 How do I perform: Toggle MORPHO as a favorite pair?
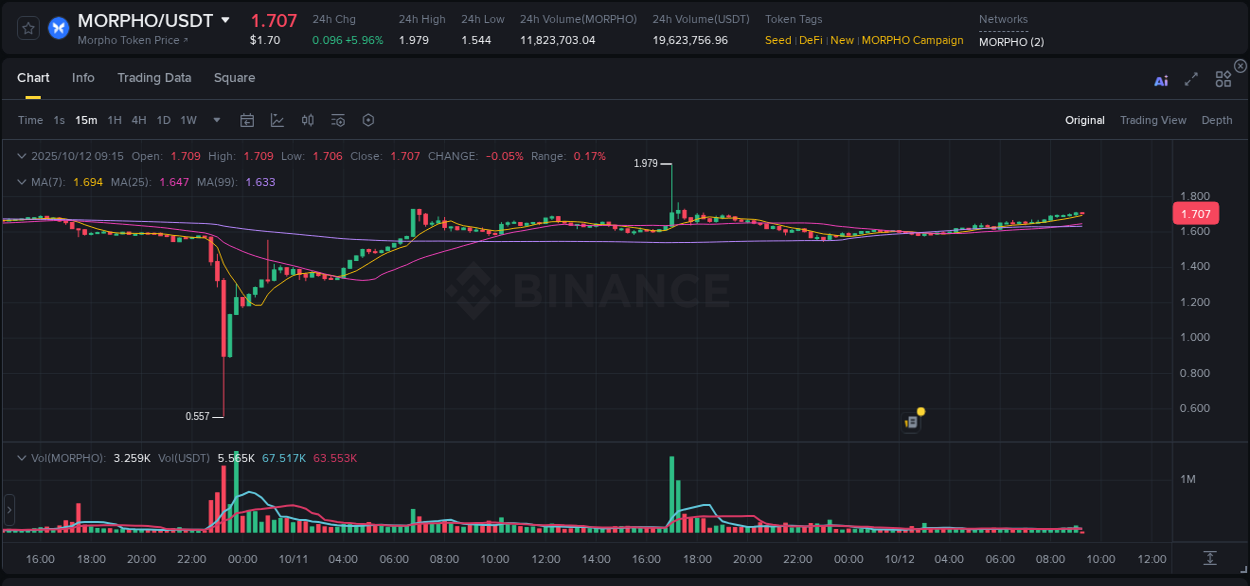coord(27,27)
